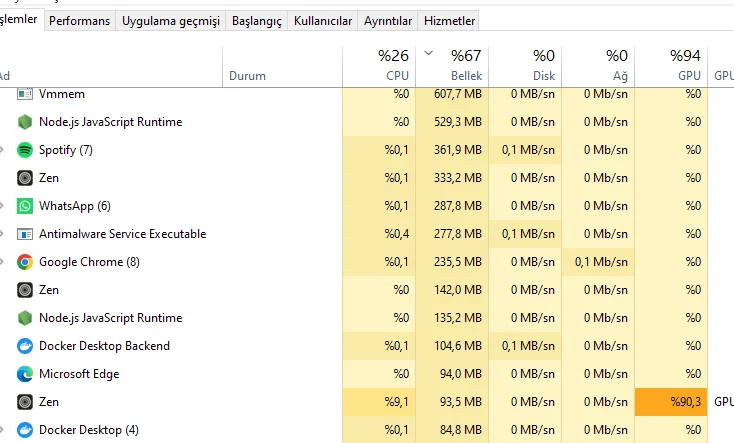Click the %90,3 GPU usage cell
The image size is (734, 443).
[x=671, y=402]
